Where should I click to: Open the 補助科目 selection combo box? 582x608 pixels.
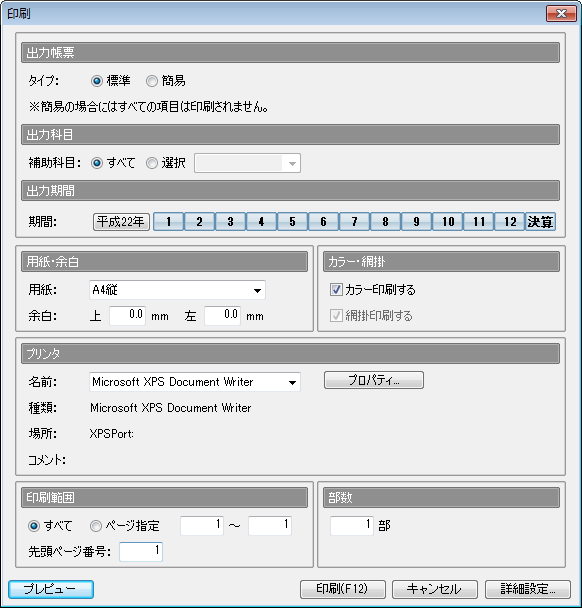(x=247, y=163)
